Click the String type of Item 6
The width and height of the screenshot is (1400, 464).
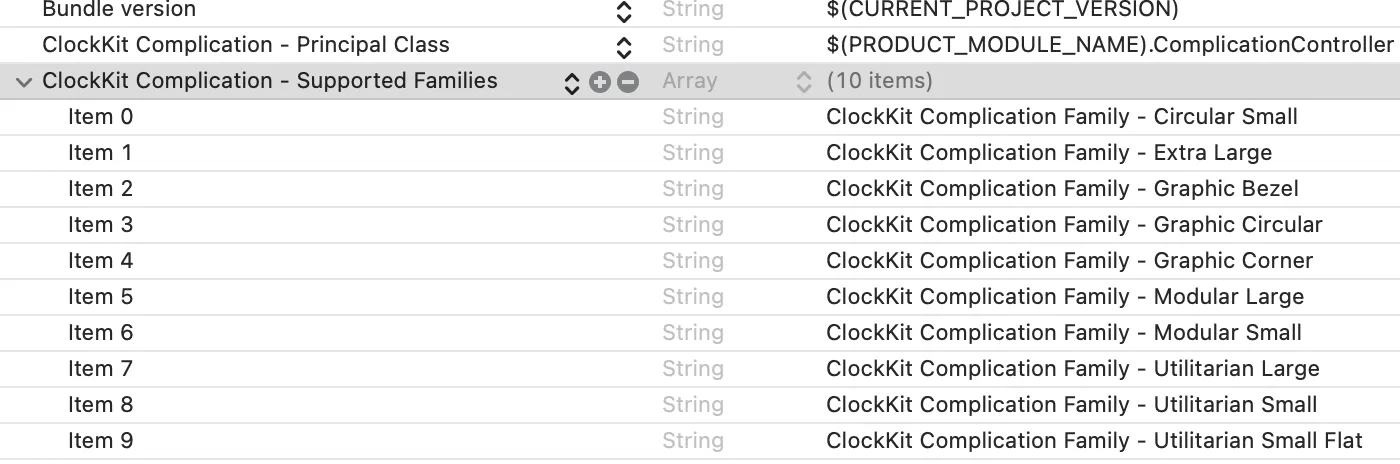(692, 333)
